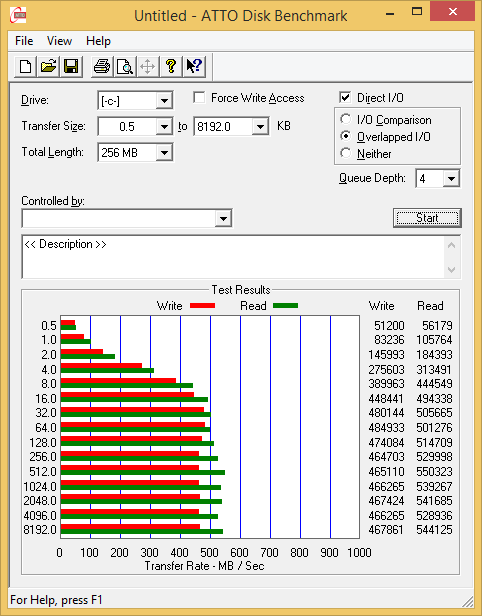
Task: Click the New document toolbar icon
Action: pyautogui.click(x=26, y=66)
